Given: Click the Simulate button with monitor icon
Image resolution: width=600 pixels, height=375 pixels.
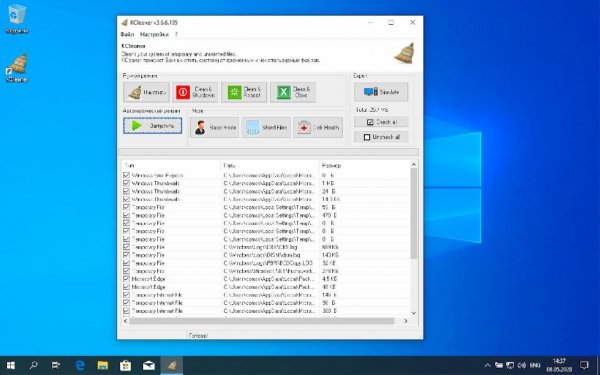Looking at the screenshot, I should pos(381,92).
